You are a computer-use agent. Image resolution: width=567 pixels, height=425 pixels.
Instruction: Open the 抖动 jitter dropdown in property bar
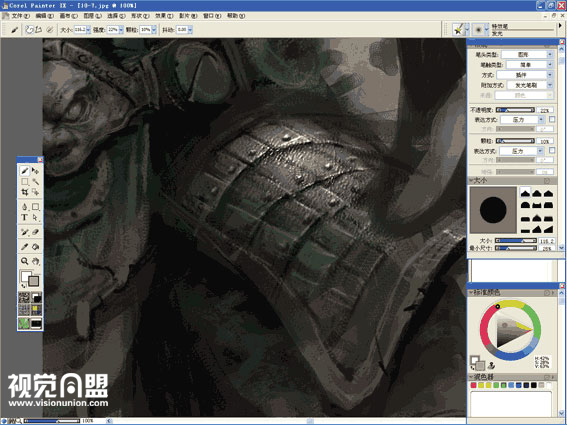(x=190, y=30)
